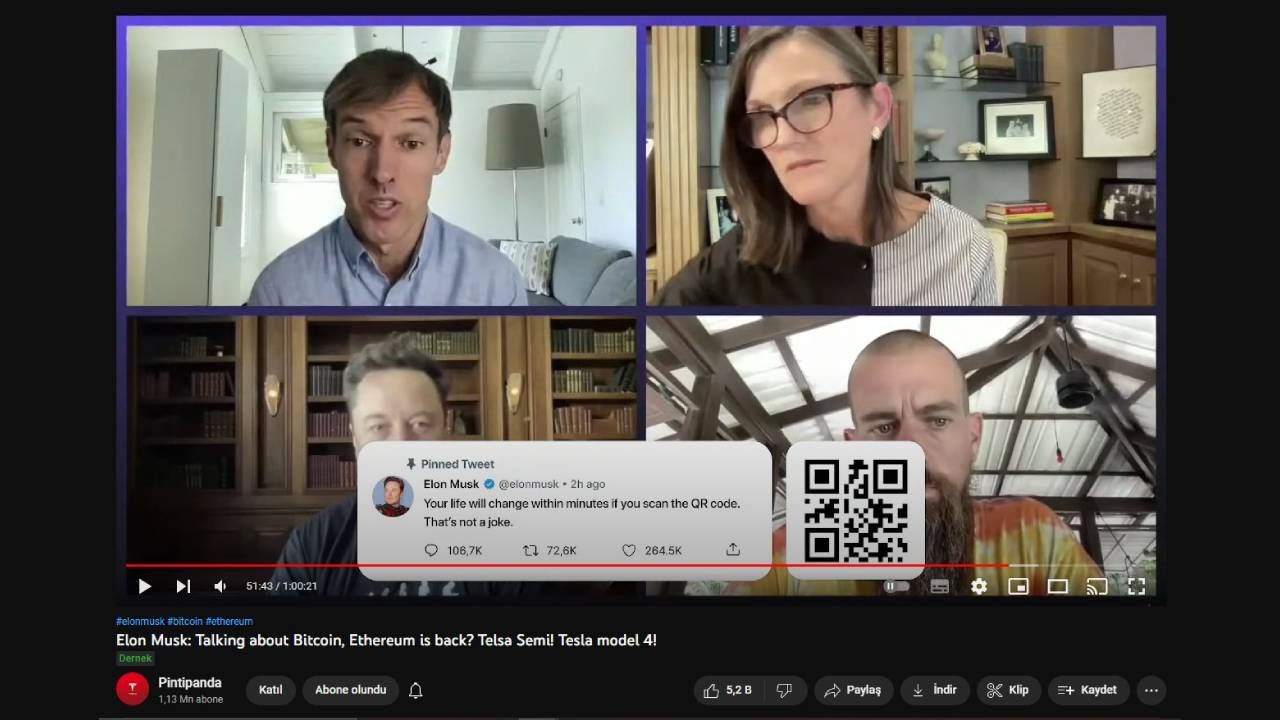Open more actions three-dot menu

[1151, 690]
